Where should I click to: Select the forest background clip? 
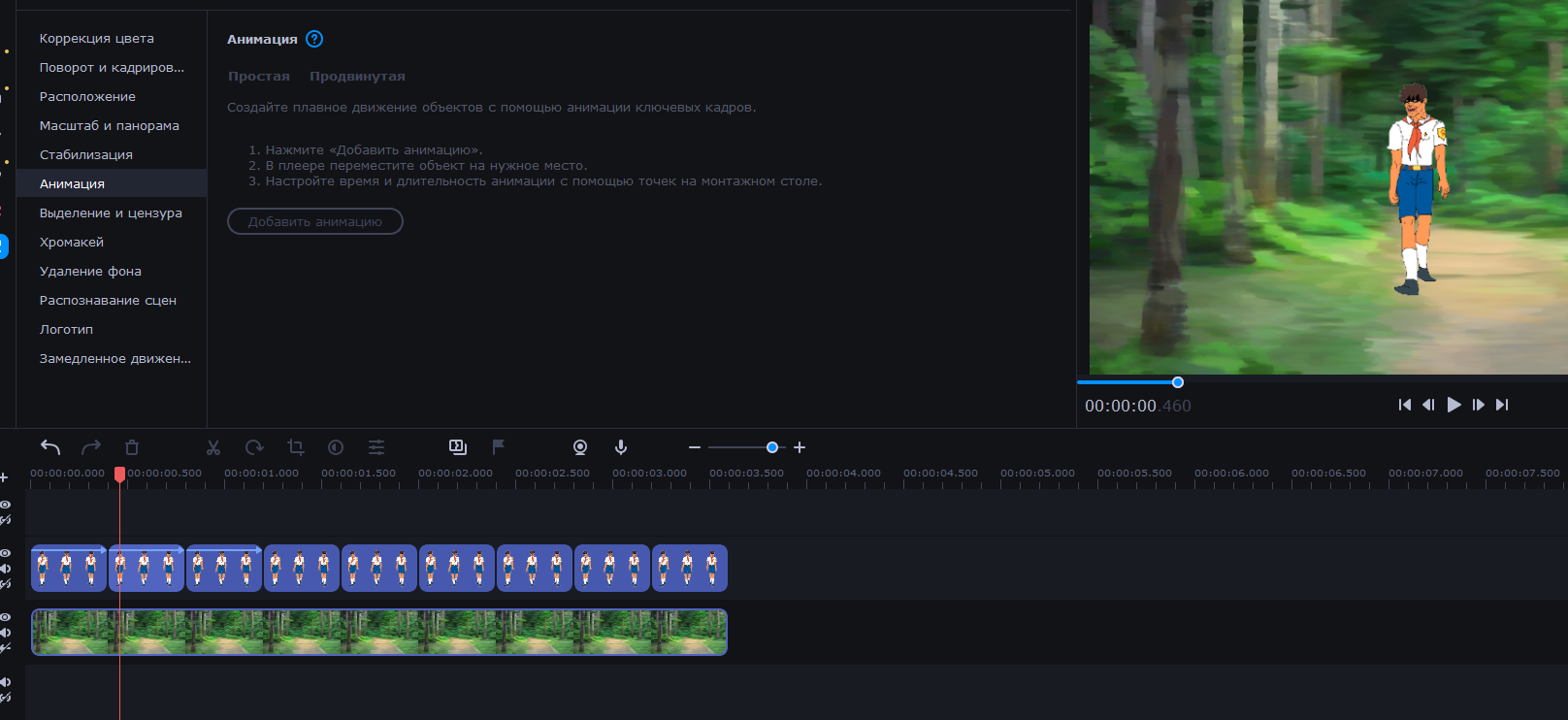(379, 632)
